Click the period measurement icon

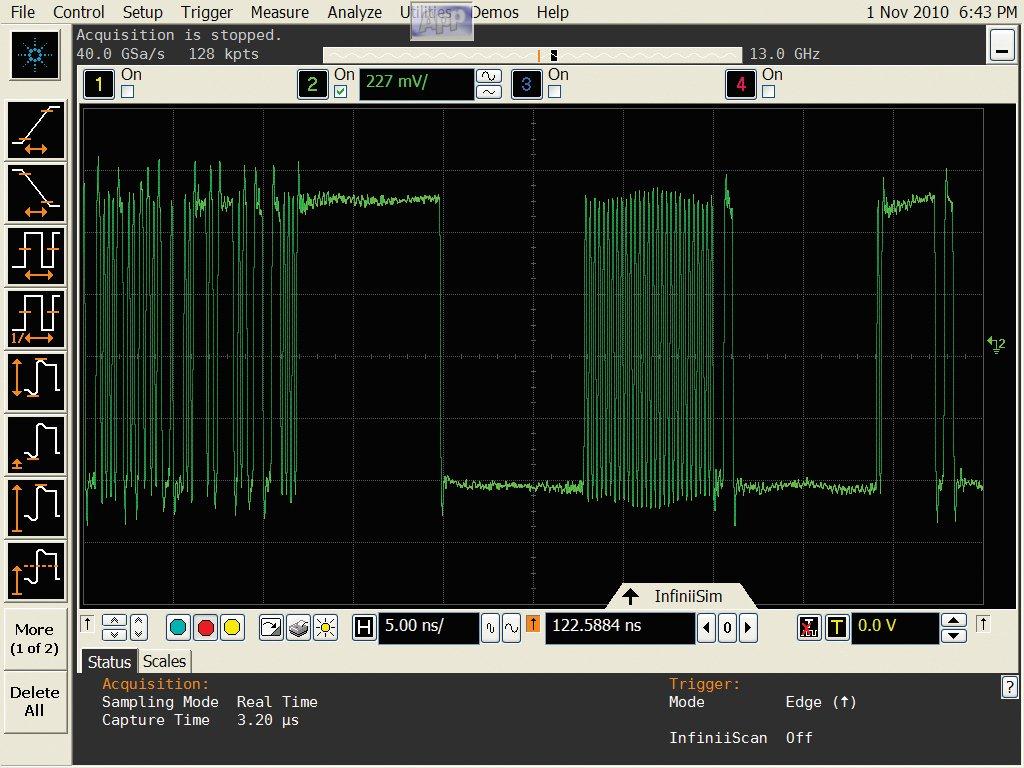[37, 256]
